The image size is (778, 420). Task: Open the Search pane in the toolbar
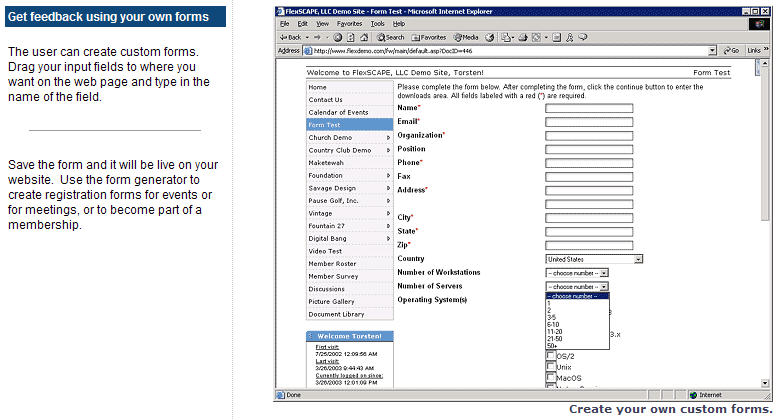pyautogui.click(x=390, y=37)
